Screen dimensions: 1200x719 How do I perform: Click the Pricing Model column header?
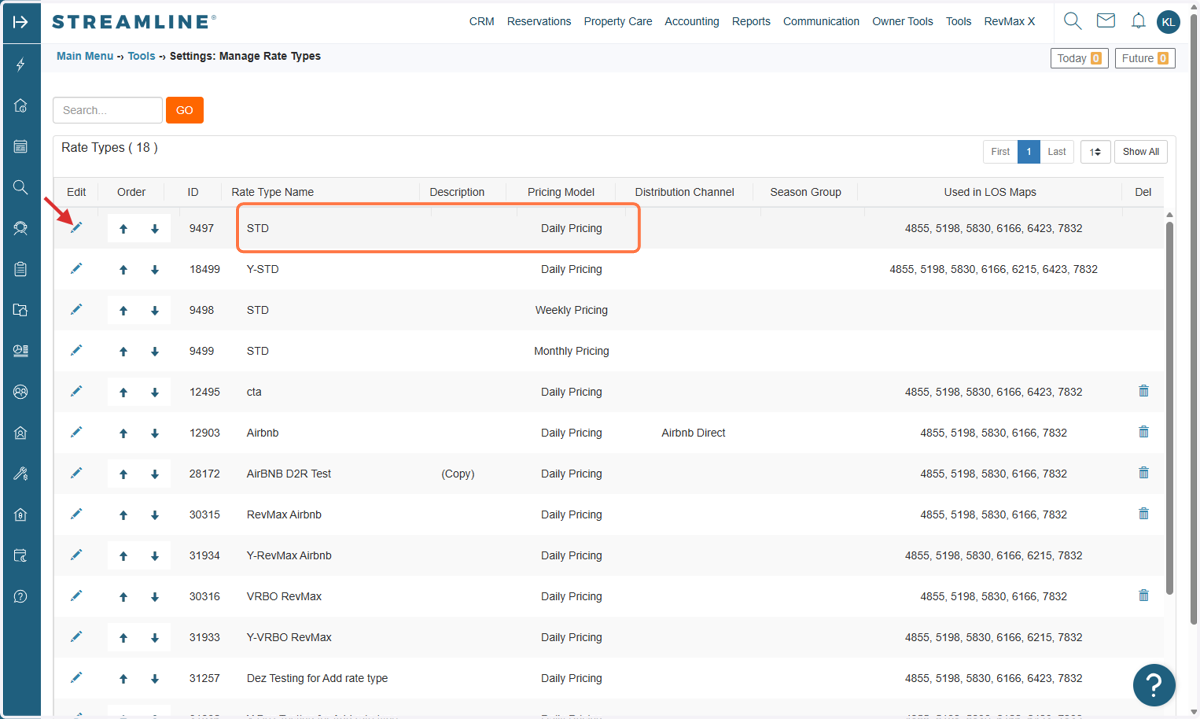(x=561, y=192)
